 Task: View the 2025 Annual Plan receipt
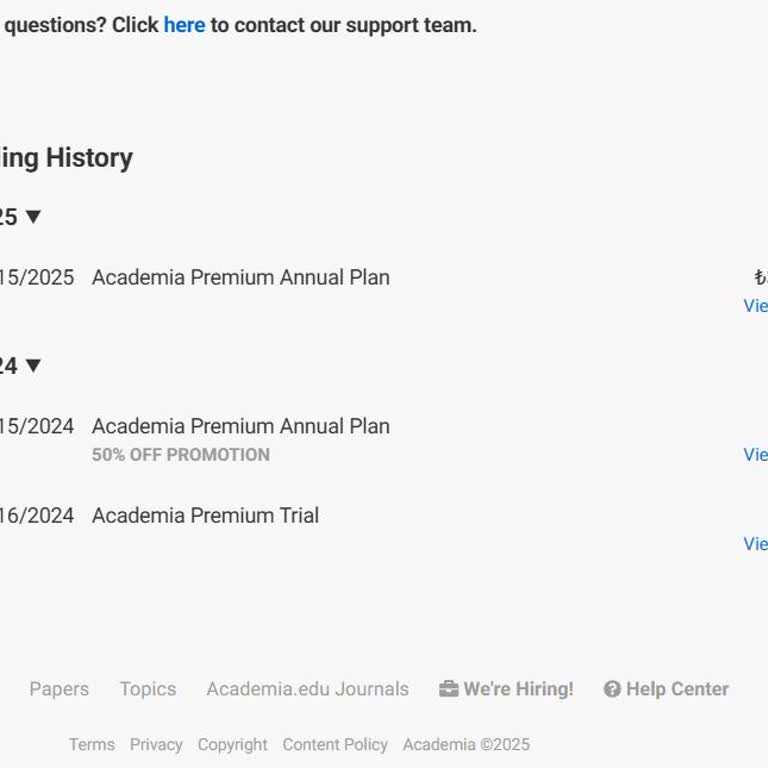(756, 305)
